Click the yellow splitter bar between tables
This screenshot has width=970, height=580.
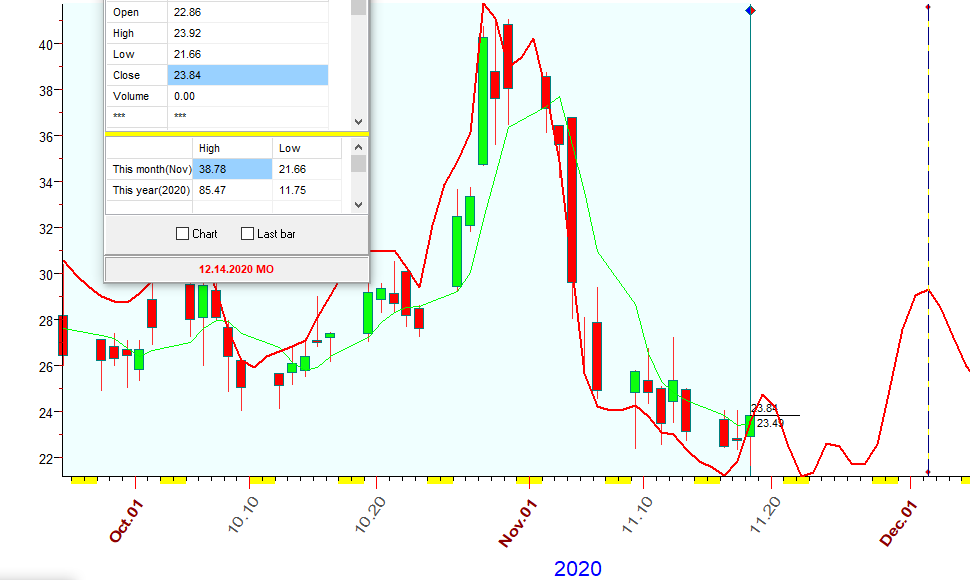click(x=237, y=133)
